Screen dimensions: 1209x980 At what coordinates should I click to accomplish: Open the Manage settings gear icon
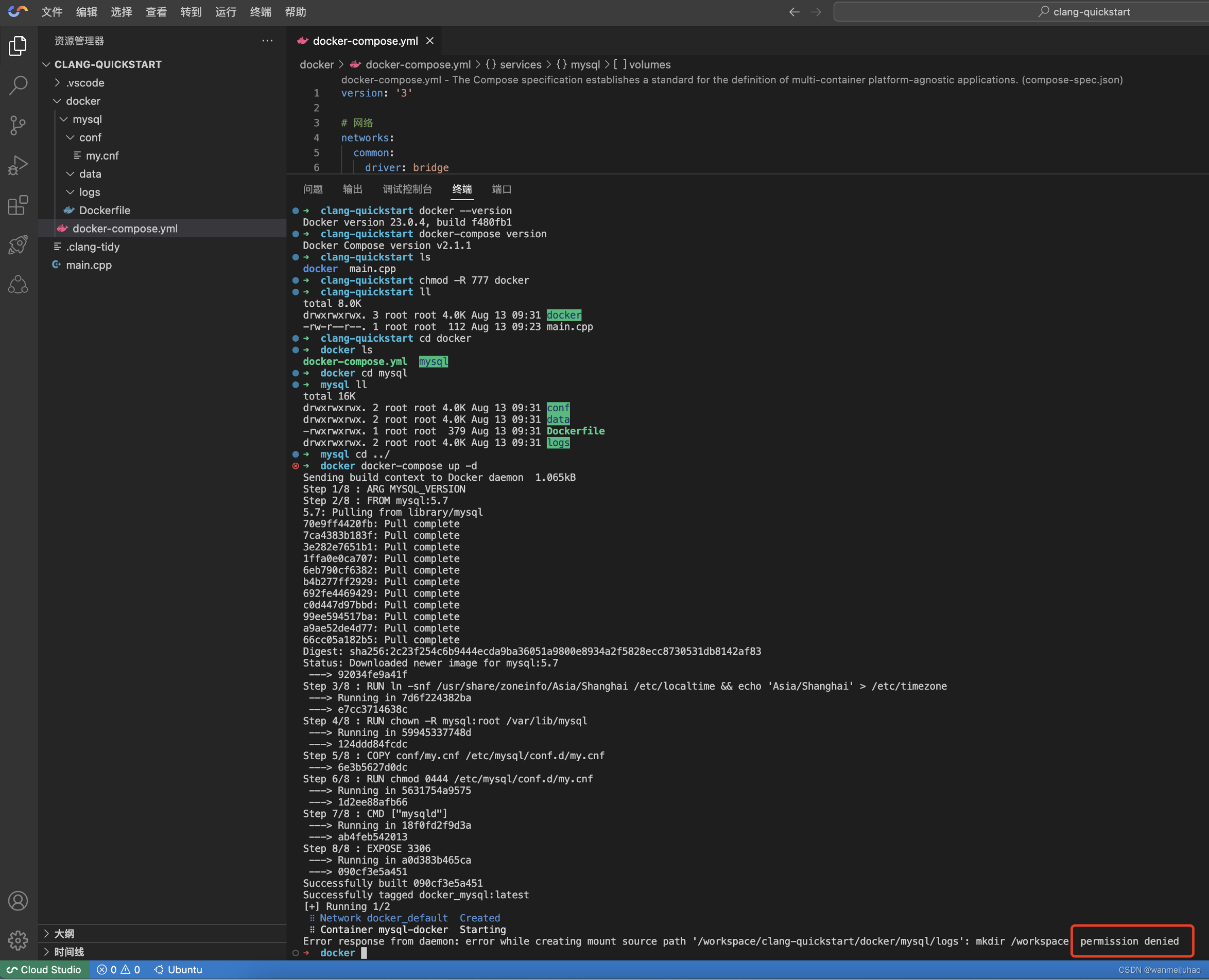pos(18,940)
